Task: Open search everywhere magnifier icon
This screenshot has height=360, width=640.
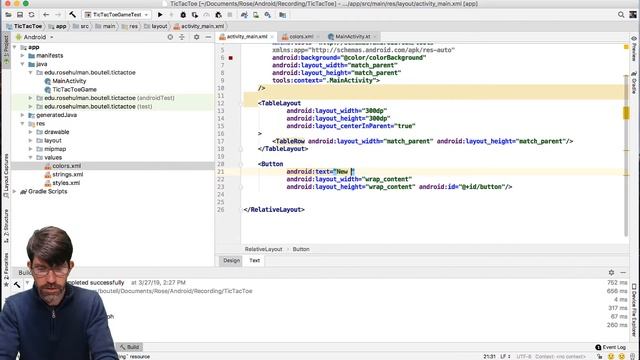Action: coord(621,15)
